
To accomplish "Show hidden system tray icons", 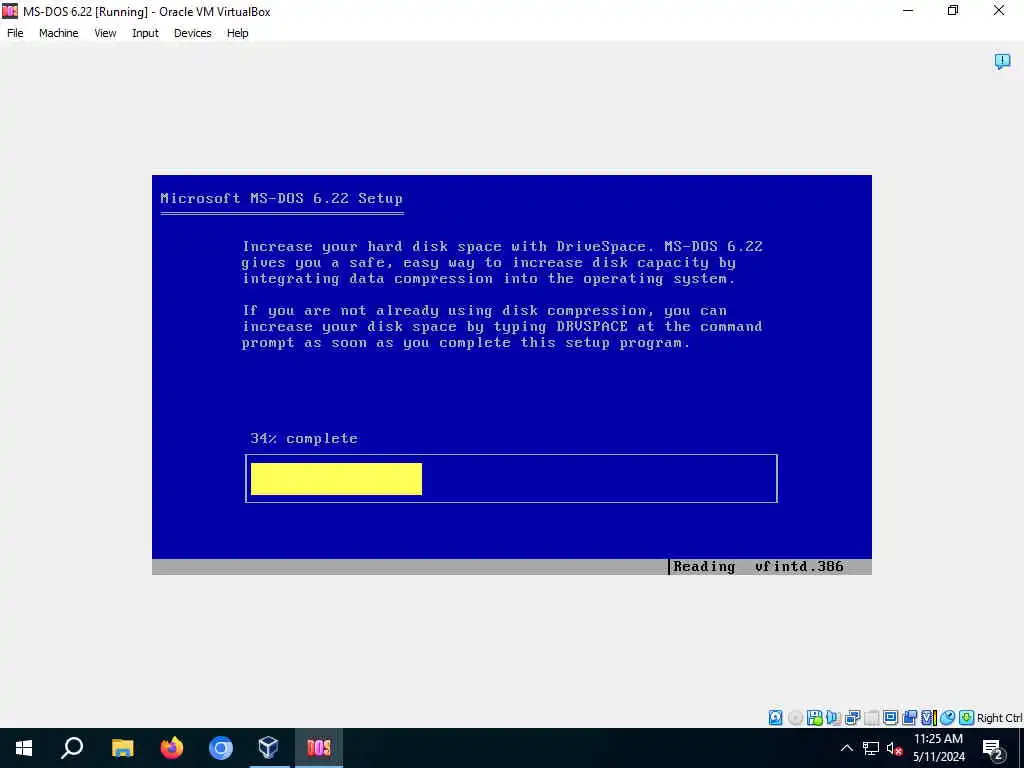I will (x=846, y=748).
